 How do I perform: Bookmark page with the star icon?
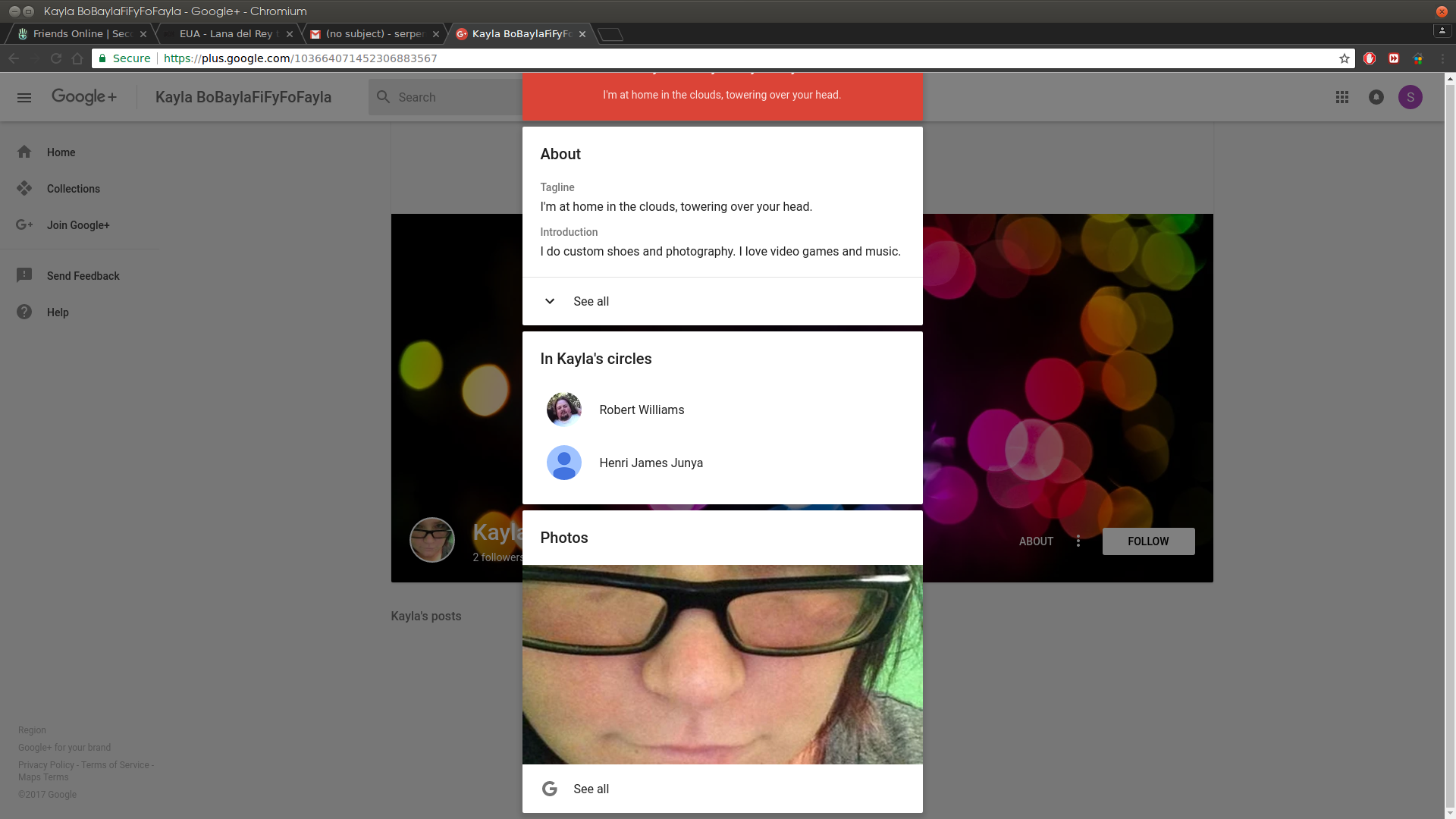tap(1345, 58)
